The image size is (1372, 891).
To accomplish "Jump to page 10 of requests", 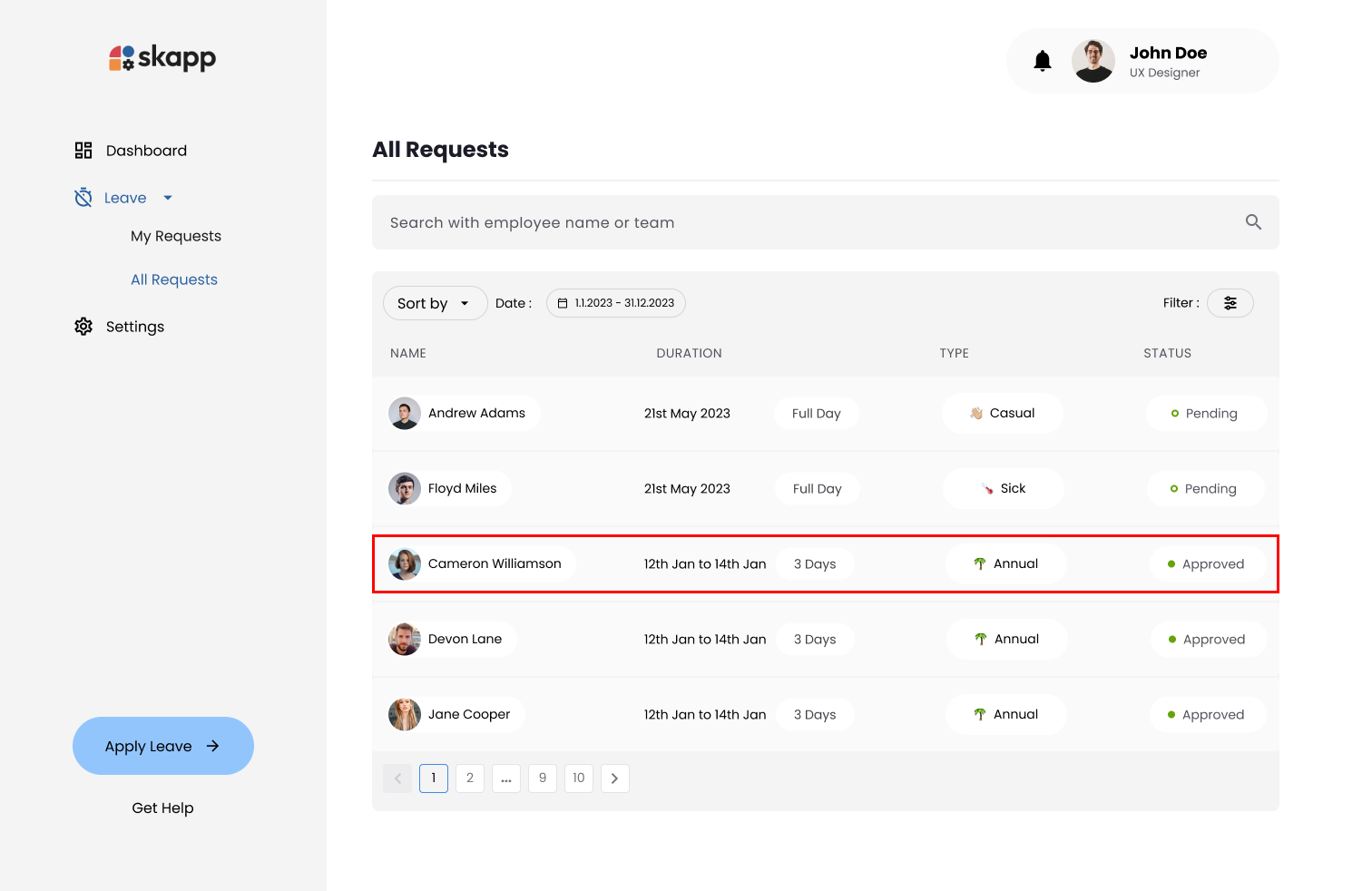I will click(579, 778).
